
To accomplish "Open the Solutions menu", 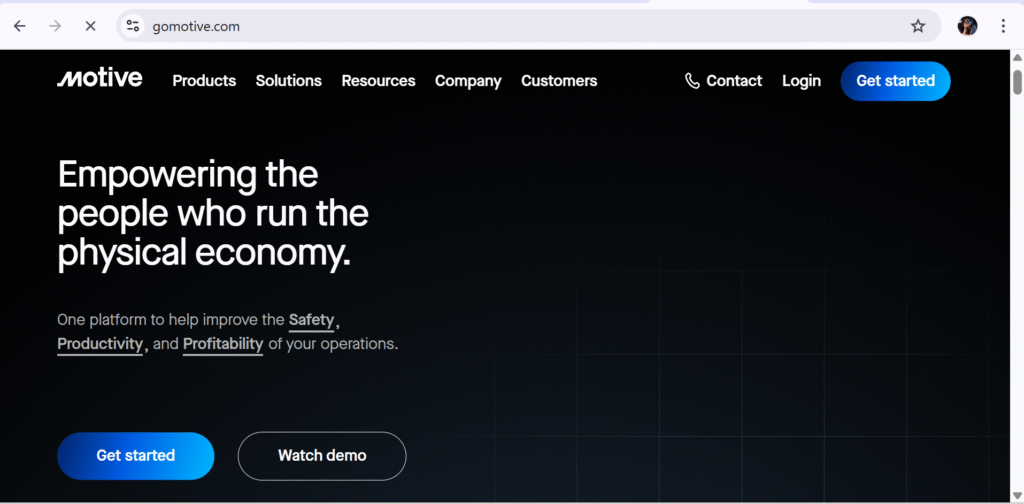I will (x=289, y=81).
